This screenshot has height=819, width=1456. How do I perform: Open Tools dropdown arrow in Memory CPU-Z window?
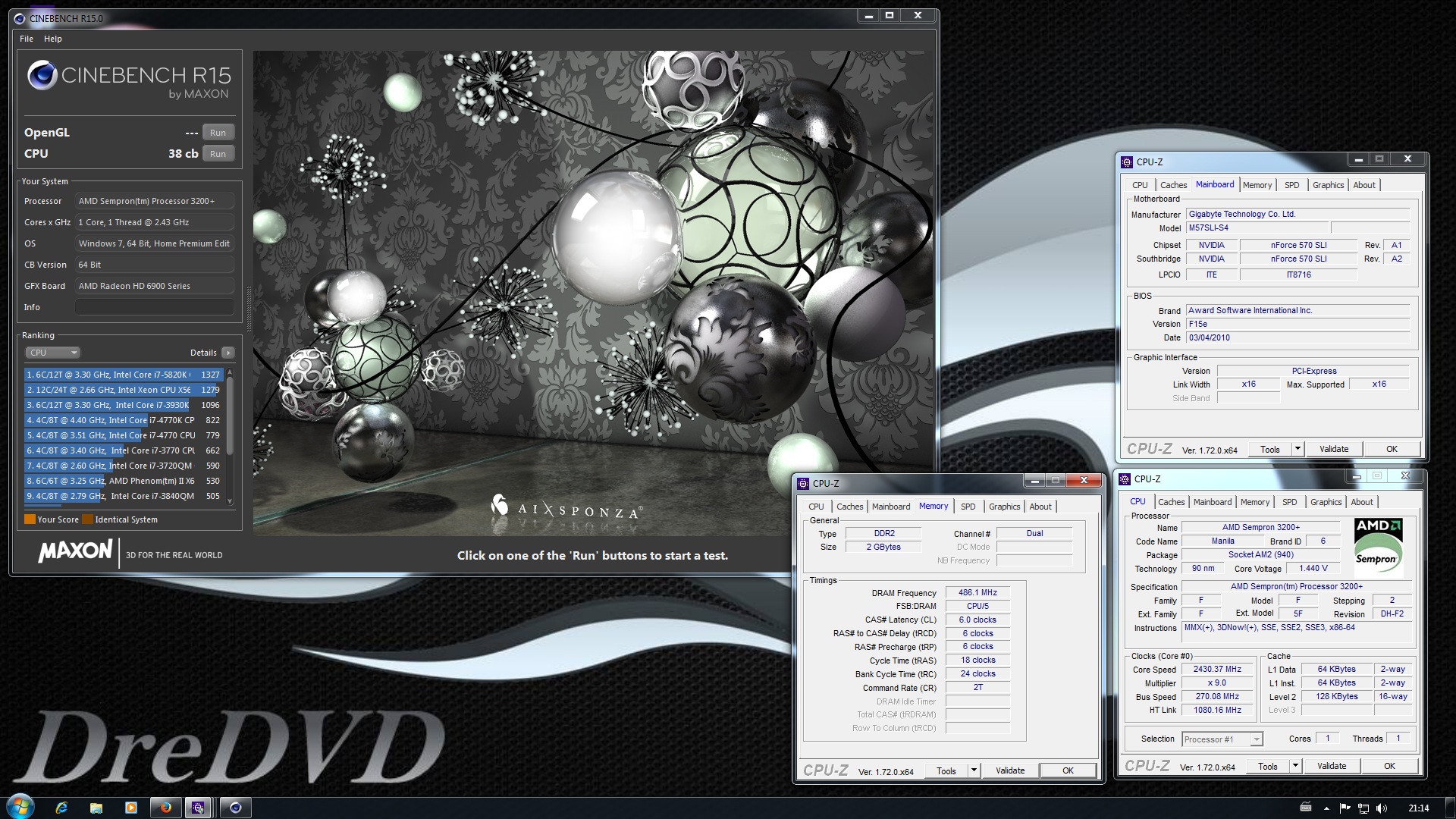(x=974, y=770)
